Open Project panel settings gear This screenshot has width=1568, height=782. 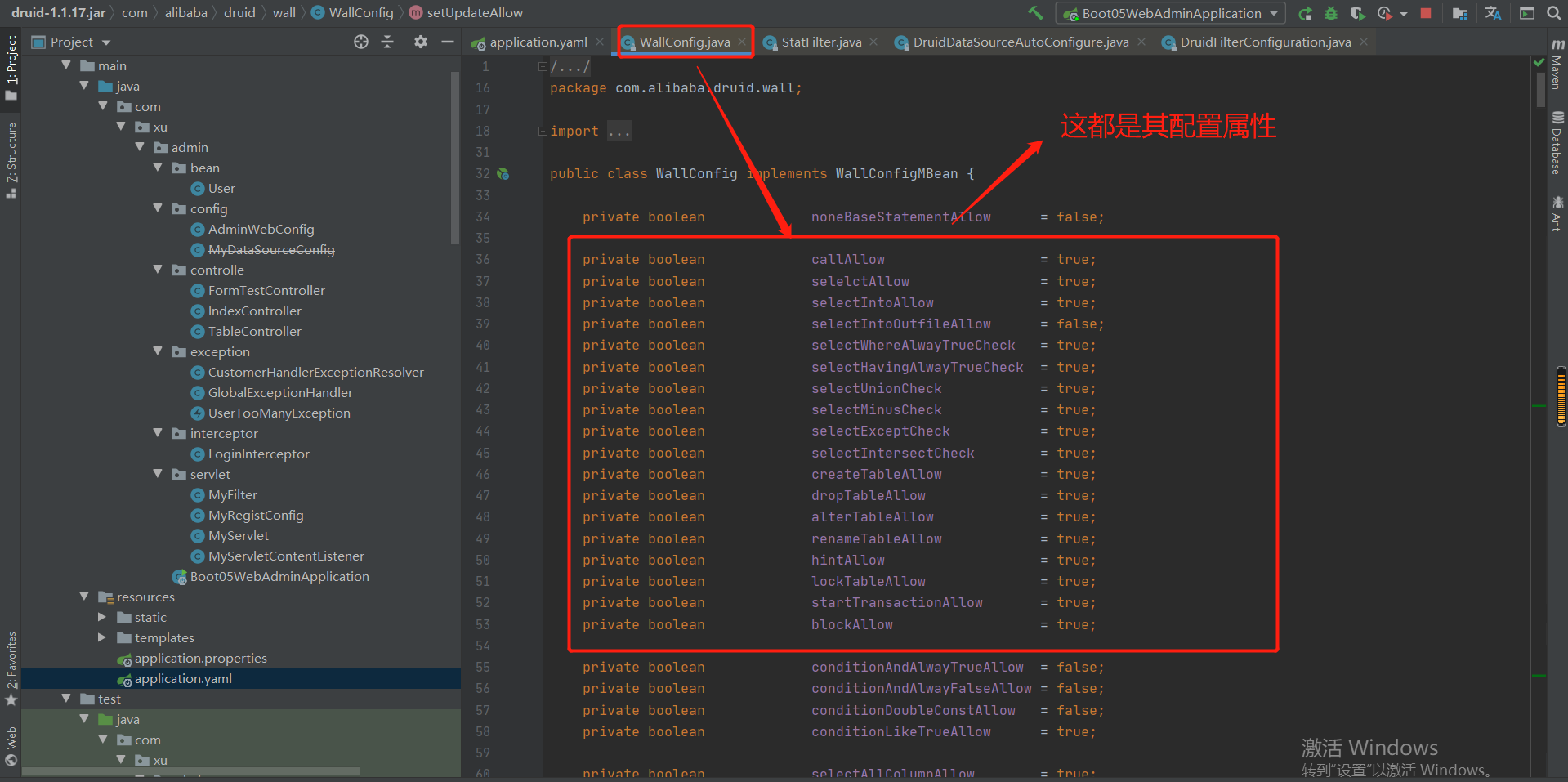pos(420,42)
